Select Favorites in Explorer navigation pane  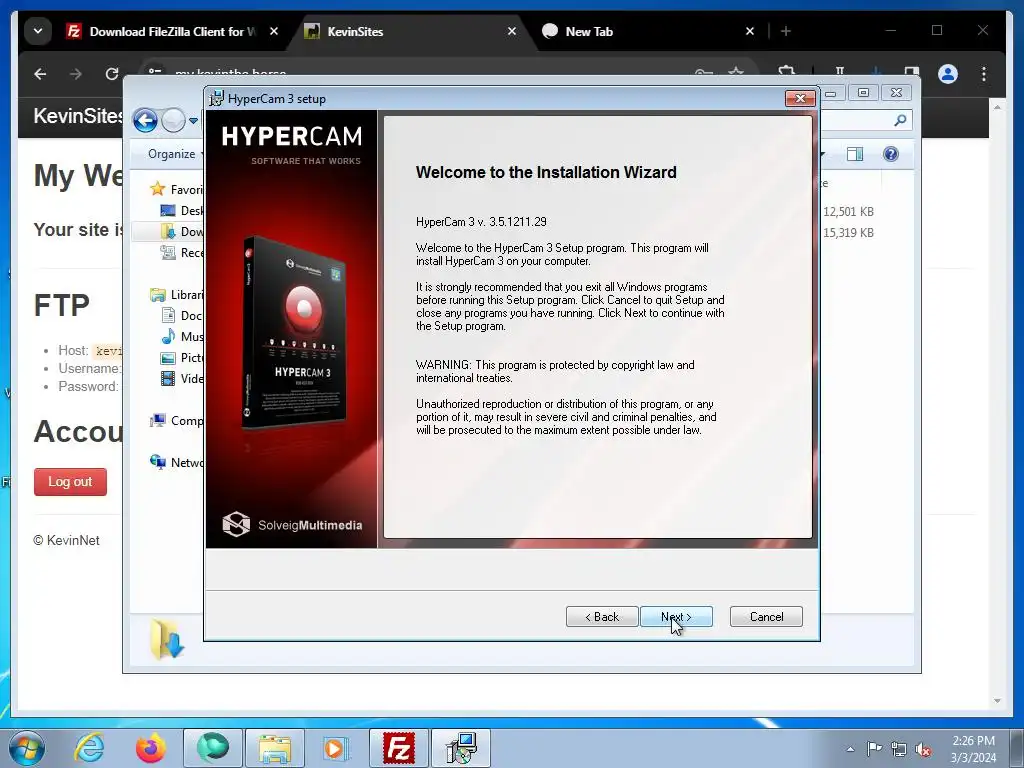[176, 189]
